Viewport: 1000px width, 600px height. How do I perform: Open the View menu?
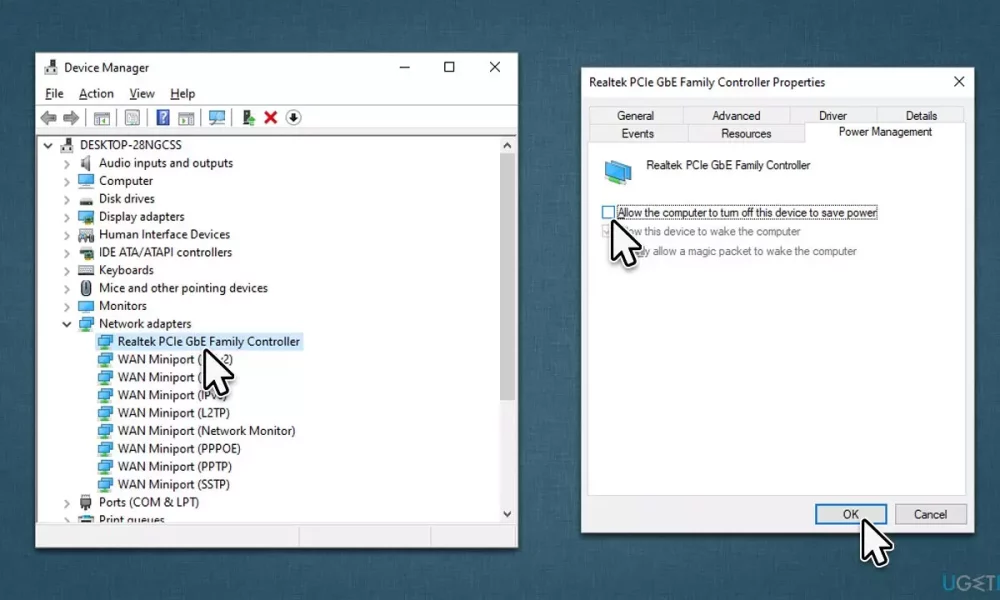[142, 94]
